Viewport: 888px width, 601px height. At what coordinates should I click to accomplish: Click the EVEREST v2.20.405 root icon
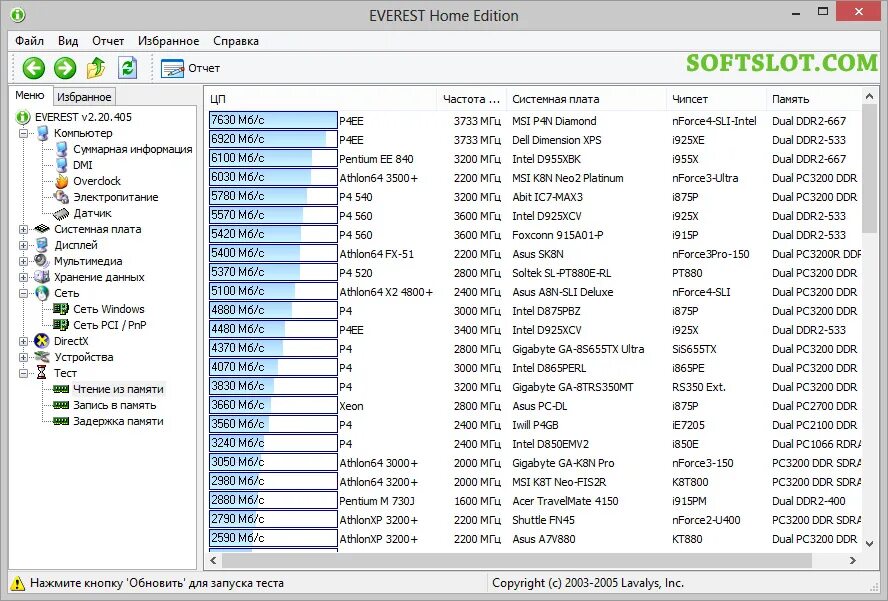pos(23,117)
